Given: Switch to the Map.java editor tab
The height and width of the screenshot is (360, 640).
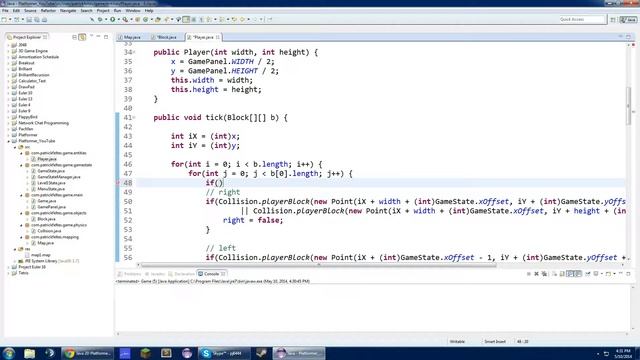Looking at the screenshot, I should [x=132, y=37].
